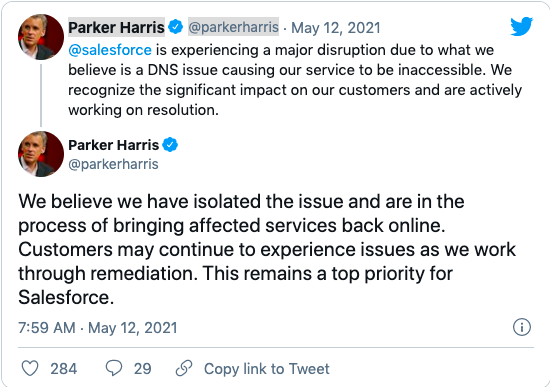
Task: Click the 29 replies count
Action: [x=142, y=369]
